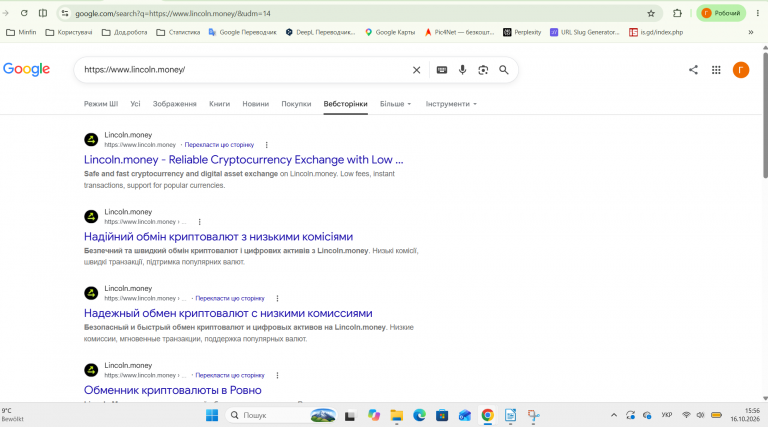768x427 pixels.
Task: Open Lincoln.money Reliable Cryptocurrency Exchange result
Action: pyautogui.click(x=243, y=160)
